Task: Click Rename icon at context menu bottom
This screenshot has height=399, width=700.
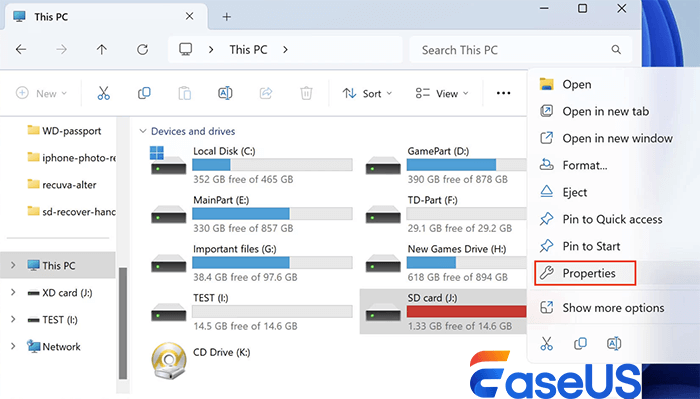Action: 614,344
